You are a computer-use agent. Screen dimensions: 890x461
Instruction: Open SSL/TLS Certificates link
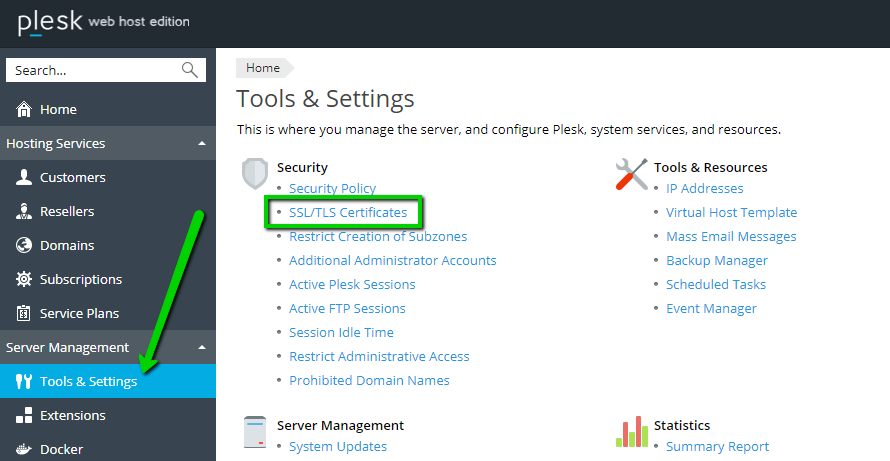click(x=348, y=213)
